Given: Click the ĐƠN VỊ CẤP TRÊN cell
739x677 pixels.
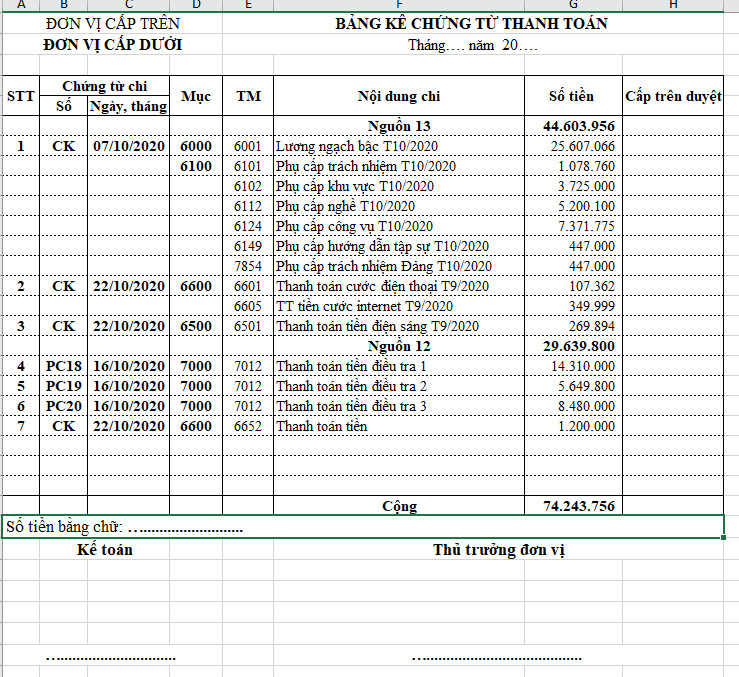Looking at the screenshot, I should click(113, 23).
